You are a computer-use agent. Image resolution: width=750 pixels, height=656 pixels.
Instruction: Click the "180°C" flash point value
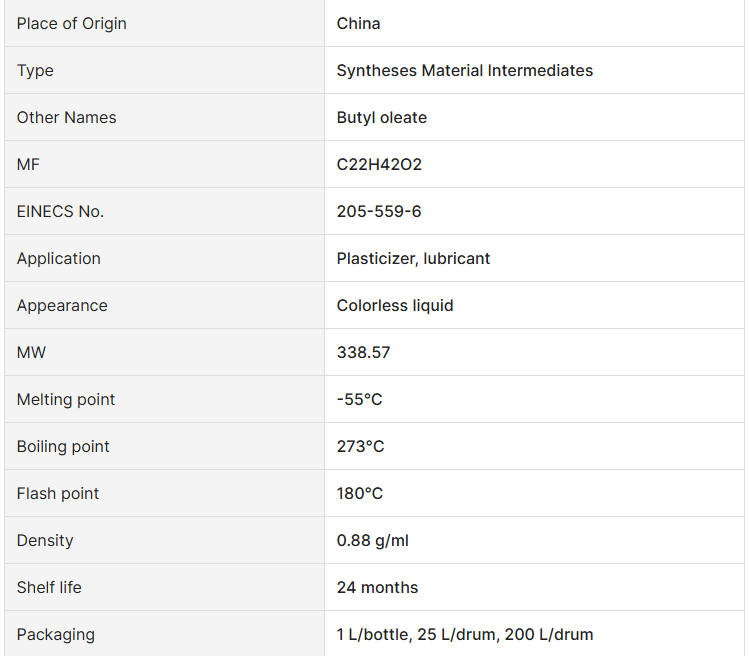click(359, 493)
